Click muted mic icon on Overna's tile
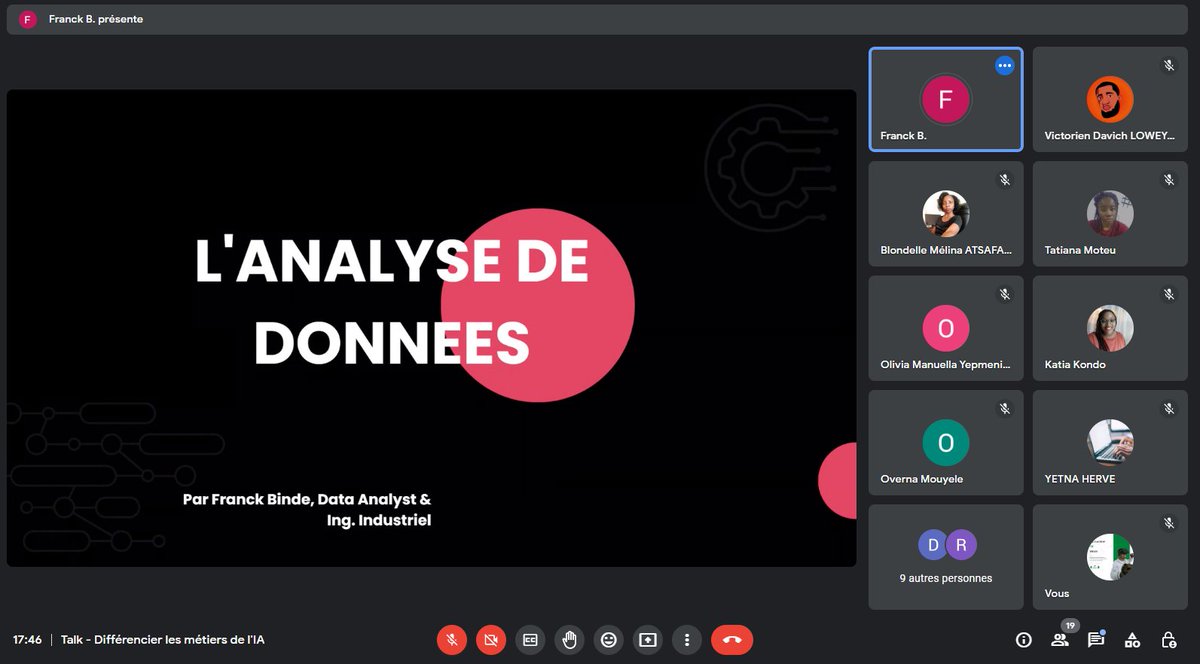Viewport: 1200px width, 664px height. point(1005,409)
